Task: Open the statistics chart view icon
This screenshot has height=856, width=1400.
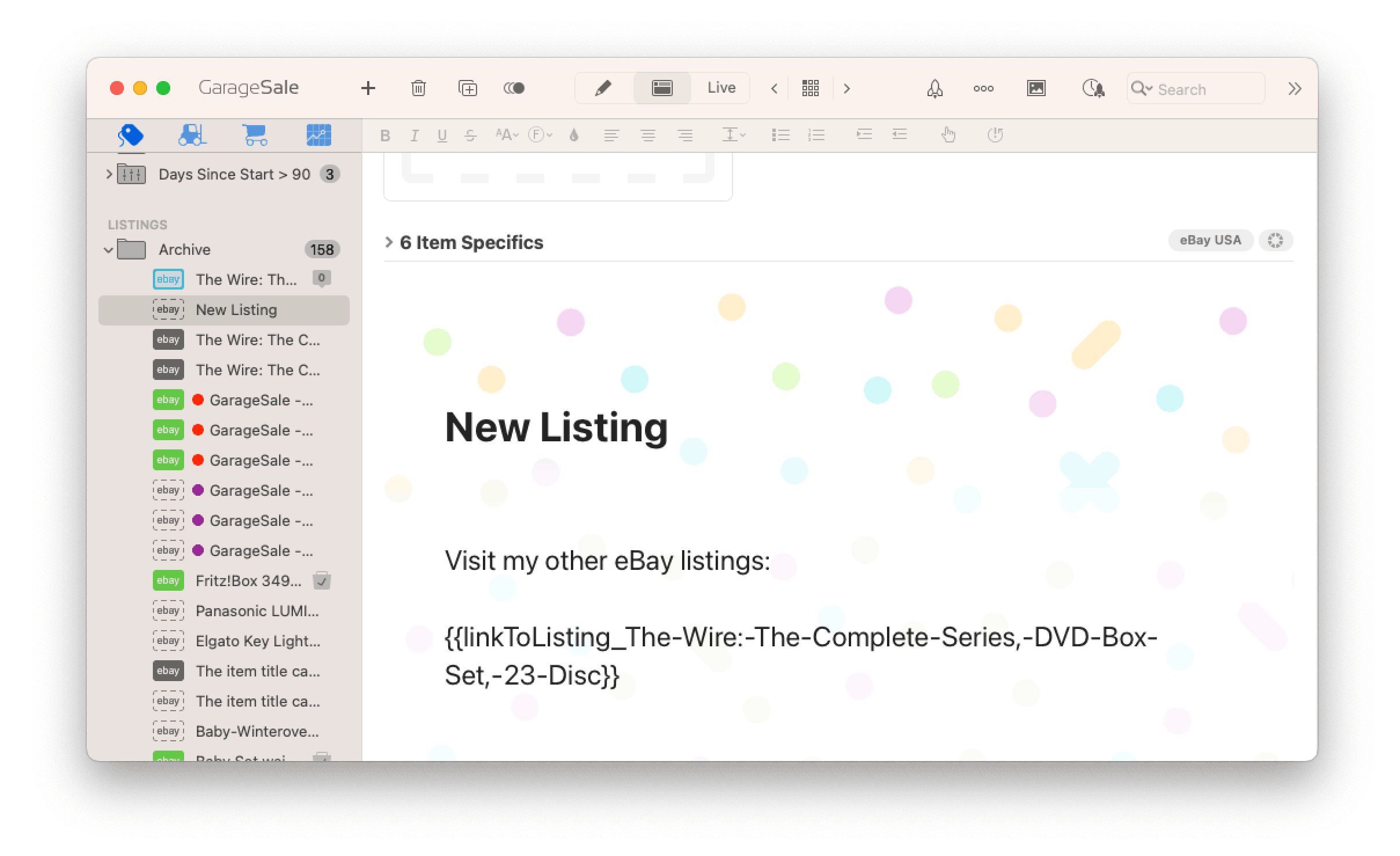Action: tap(317, 134)
